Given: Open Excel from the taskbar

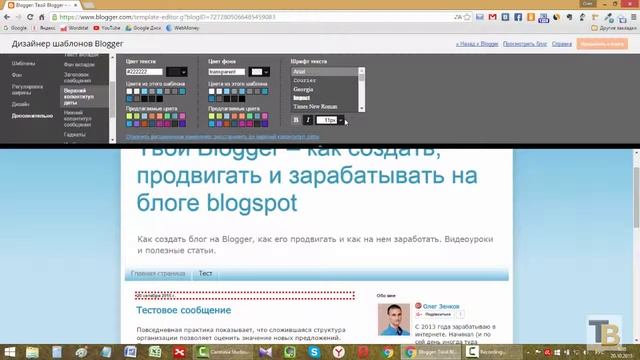Looking at the screenshot, I should 155,352.
